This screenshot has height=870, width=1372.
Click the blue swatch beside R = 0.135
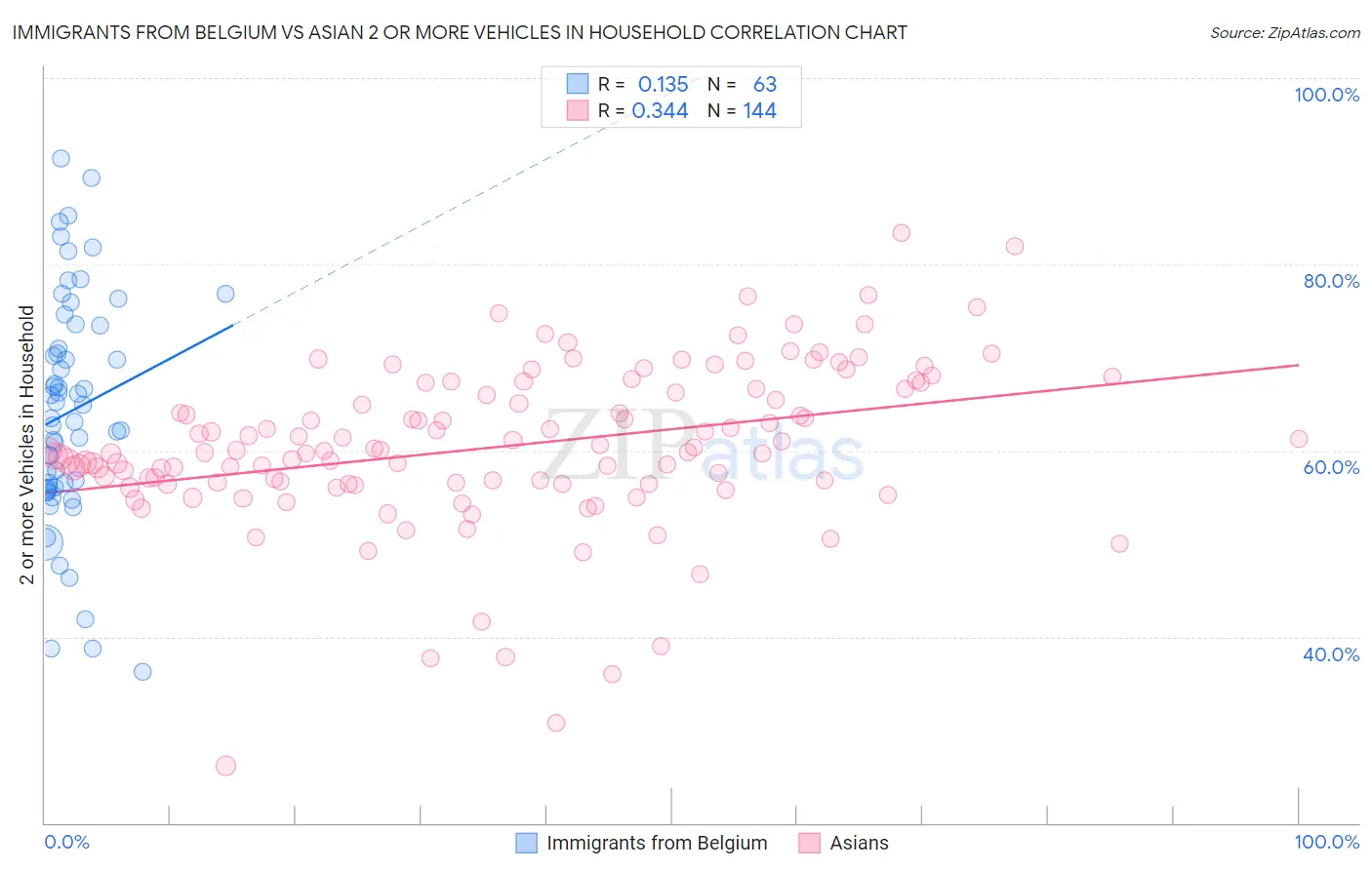click(578, 84)
